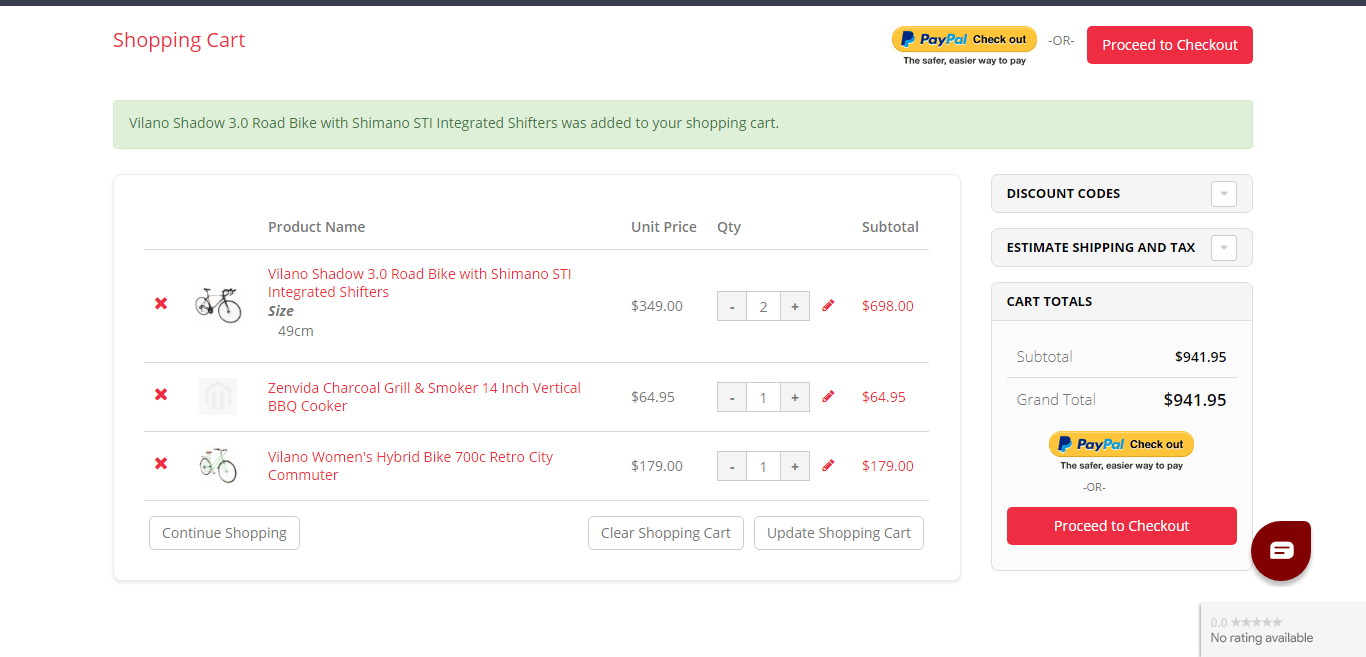View Women's Hybrid Bike thumbnail
Image resolution: width=1366 pixels, height=657 pixels.
tap(218, 465)
